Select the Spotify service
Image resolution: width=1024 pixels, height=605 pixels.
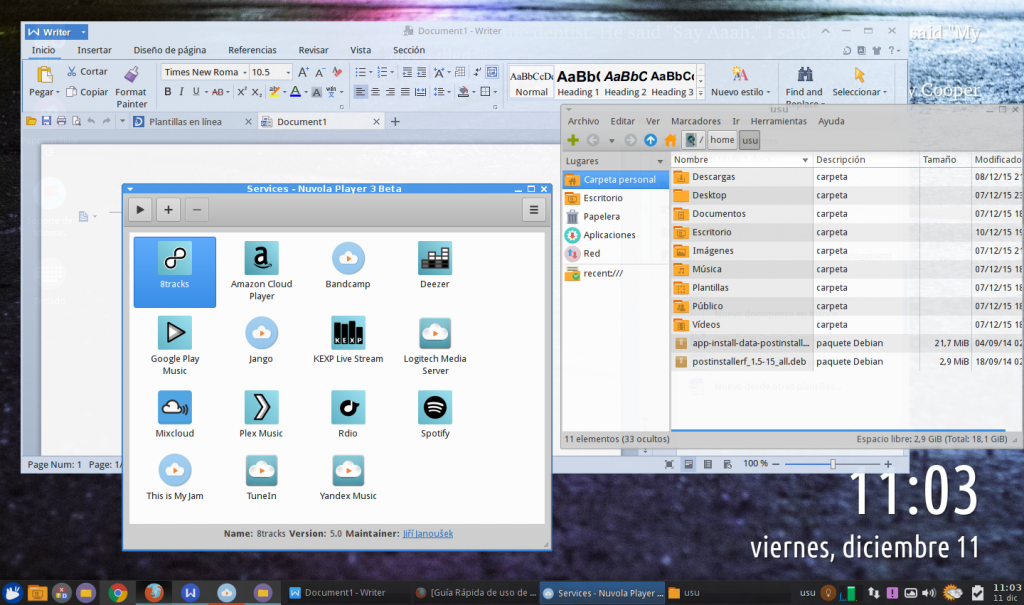[x=435, y=414]
